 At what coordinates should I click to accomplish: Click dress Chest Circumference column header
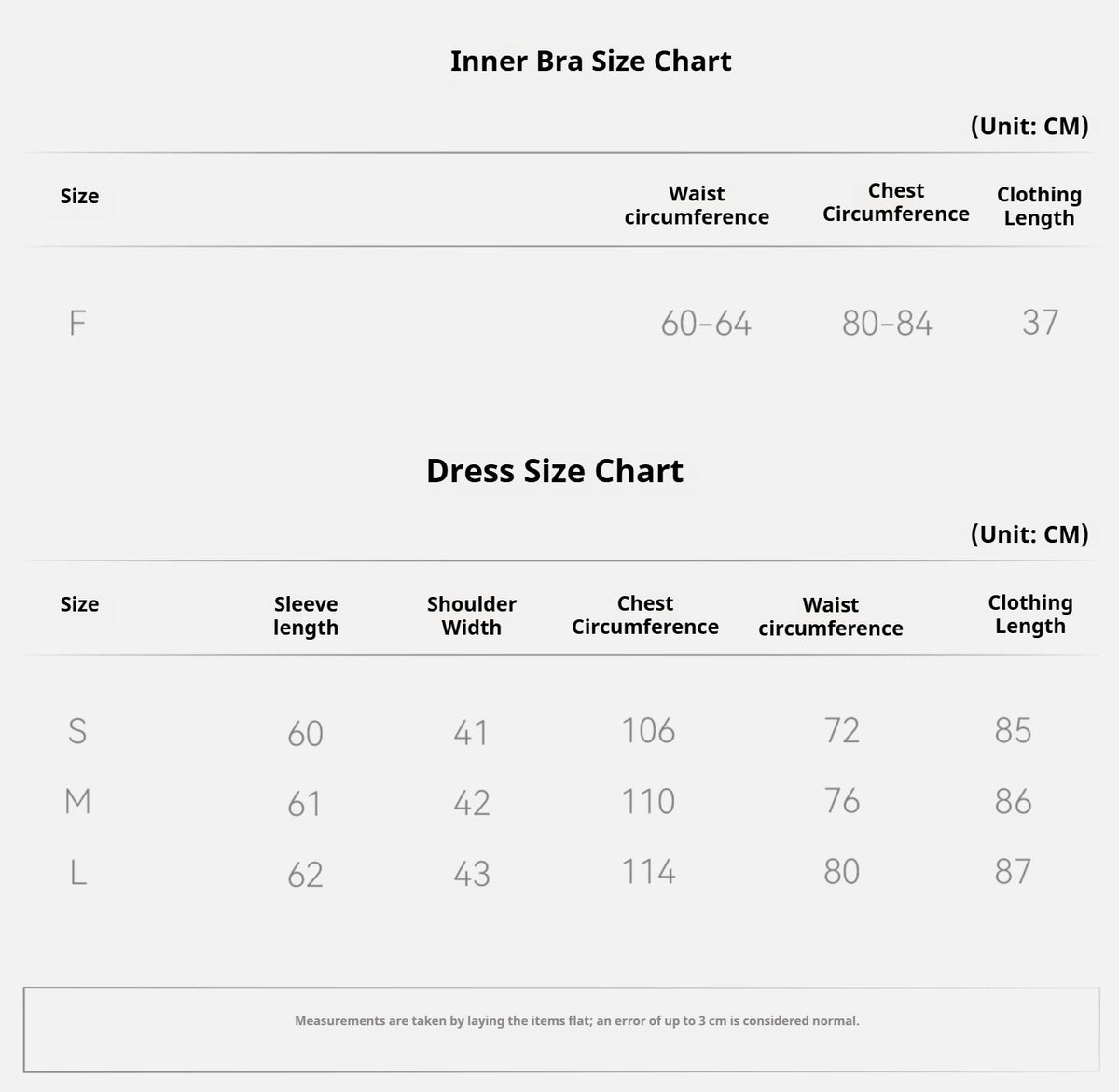coord(645,615)
